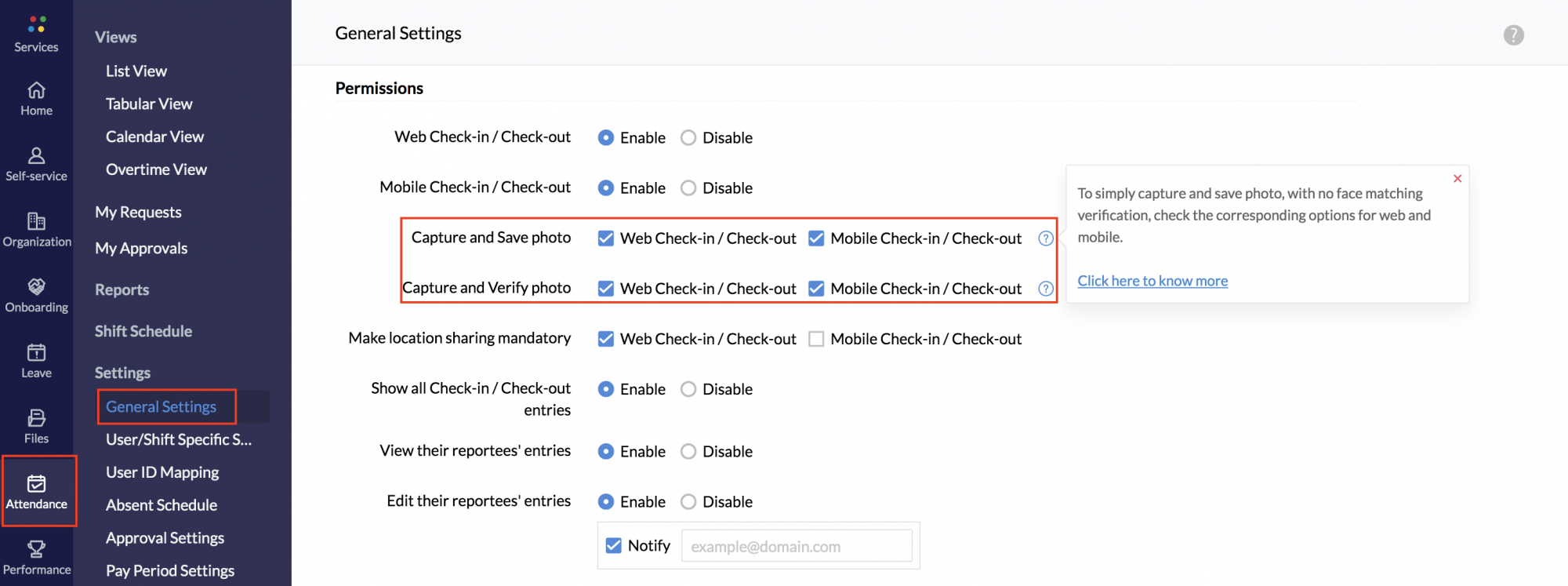Screen dimensions: 1568x586
Task: Disable View their reportees' entries
Action: click(x=688, y=452)
